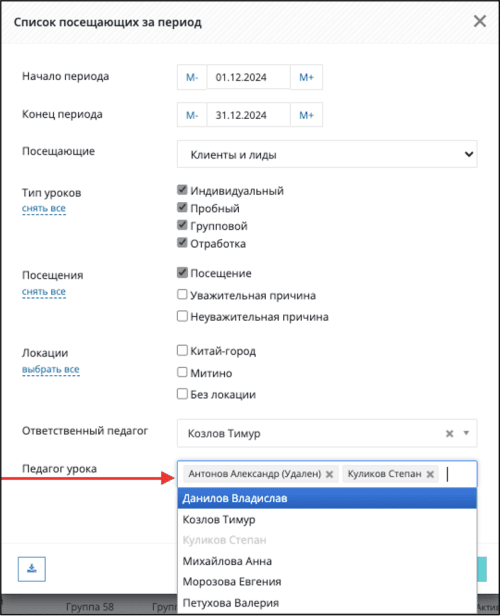Click снять все under Тип уроков
Viewport: 500px width, 616px height.
point(44,208)
